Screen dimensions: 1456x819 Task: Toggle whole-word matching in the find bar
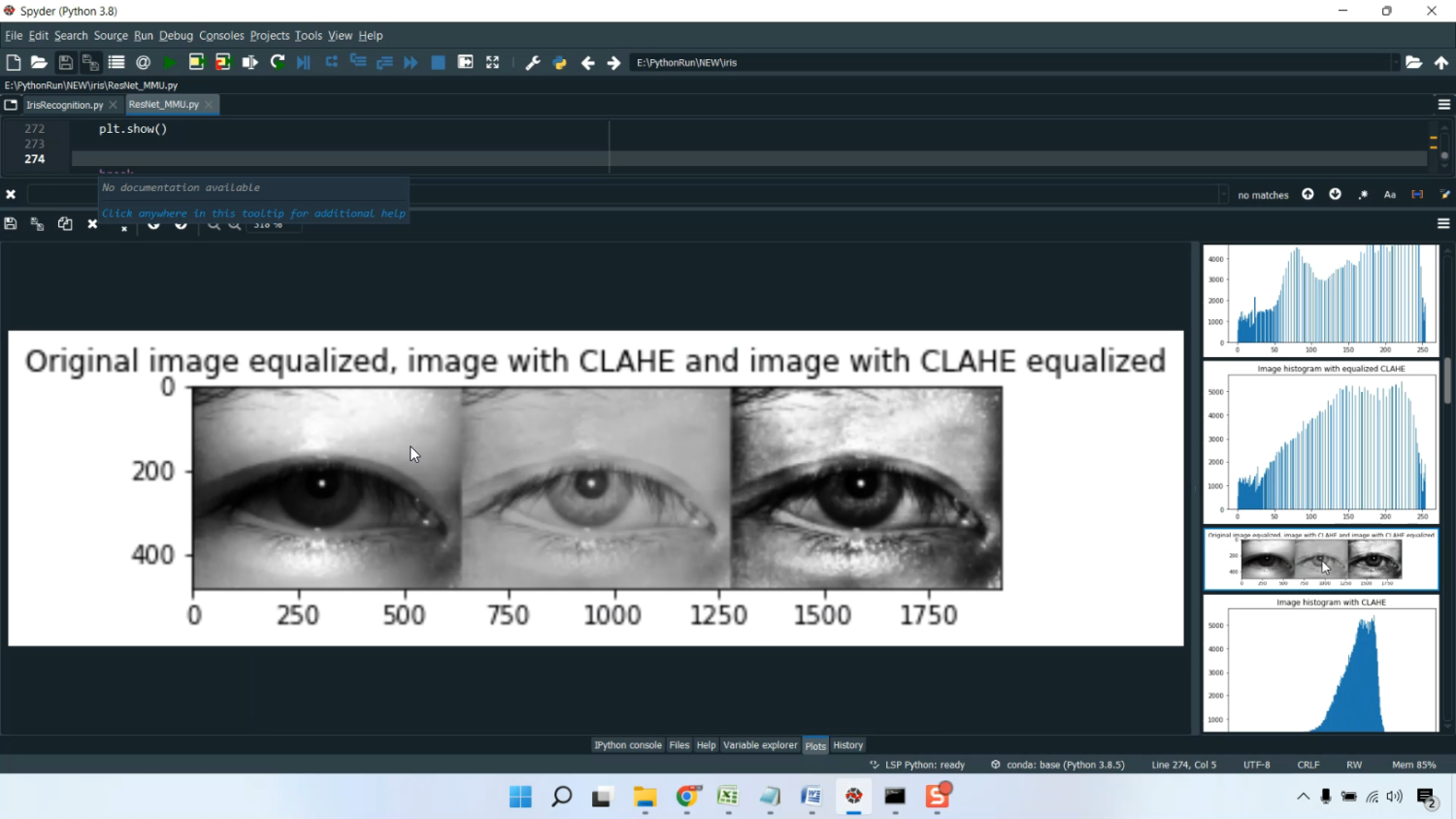point(1417,194)
